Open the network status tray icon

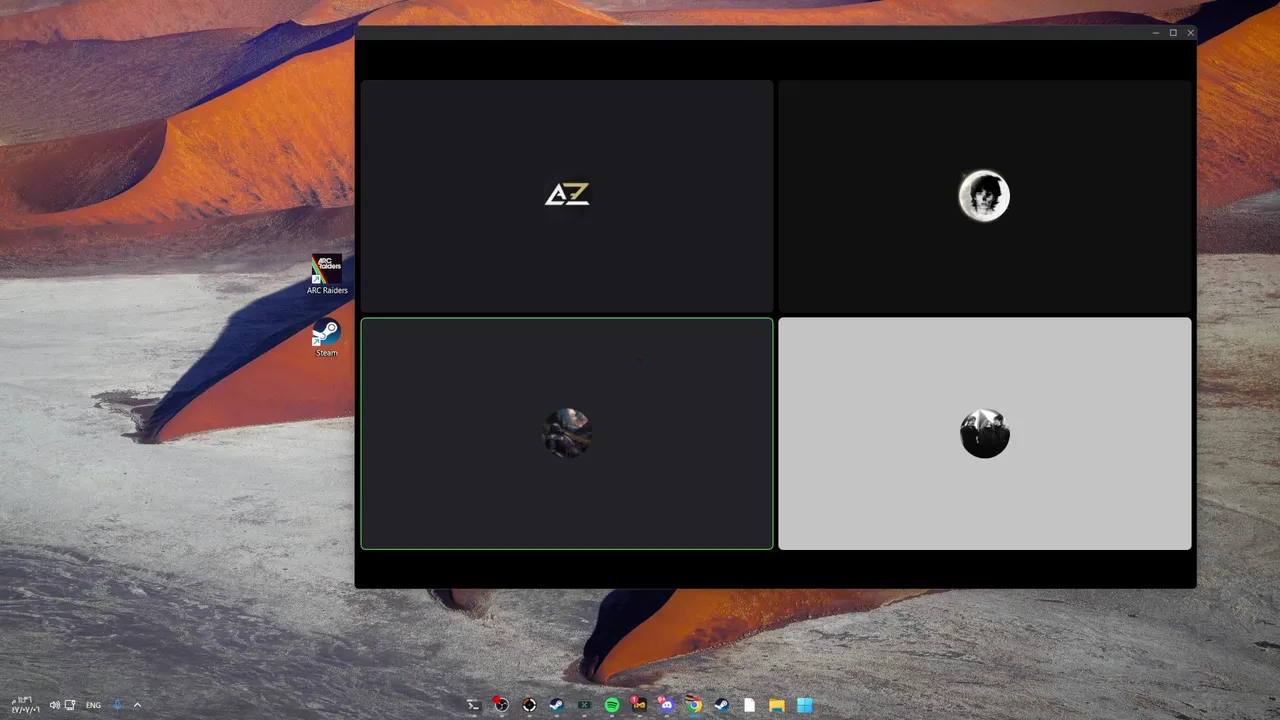(x=70, y=705)
